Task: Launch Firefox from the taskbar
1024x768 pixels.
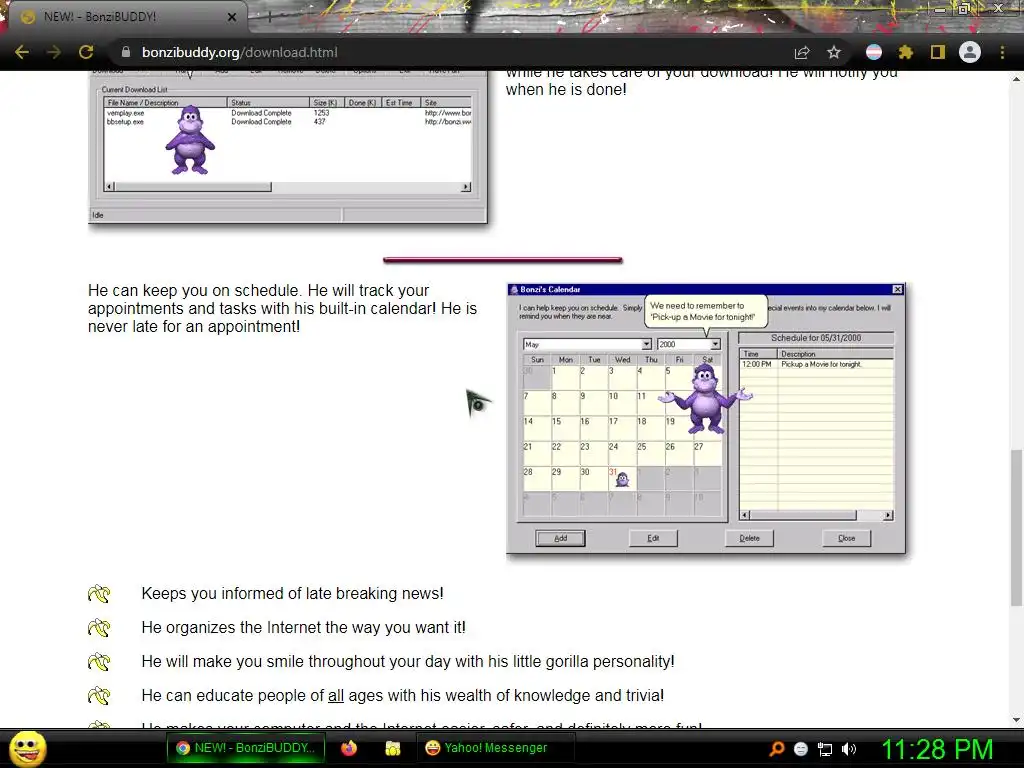Action: pos(349,748)
